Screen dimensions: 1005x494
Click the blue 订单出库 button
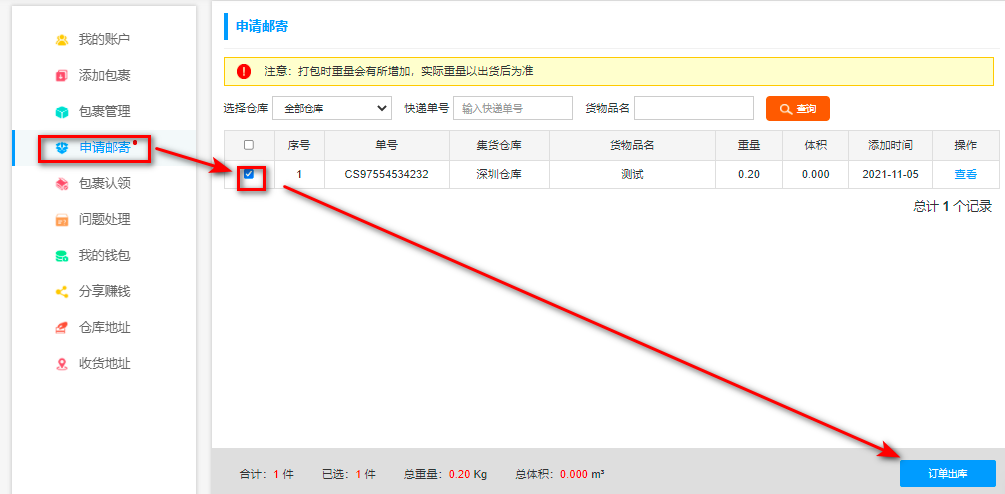[x=947, y=473]
